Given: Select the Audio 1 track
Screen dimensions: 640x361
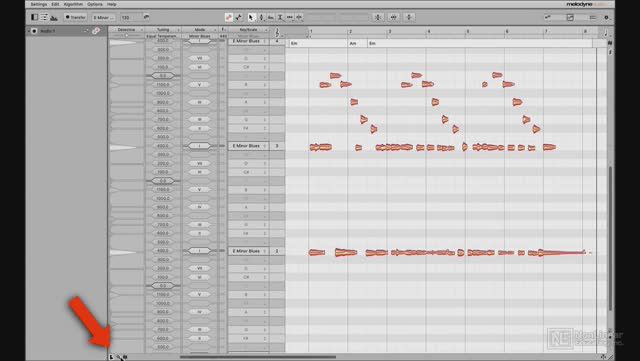Looking at the screenshot, I should tap(67, 31).
